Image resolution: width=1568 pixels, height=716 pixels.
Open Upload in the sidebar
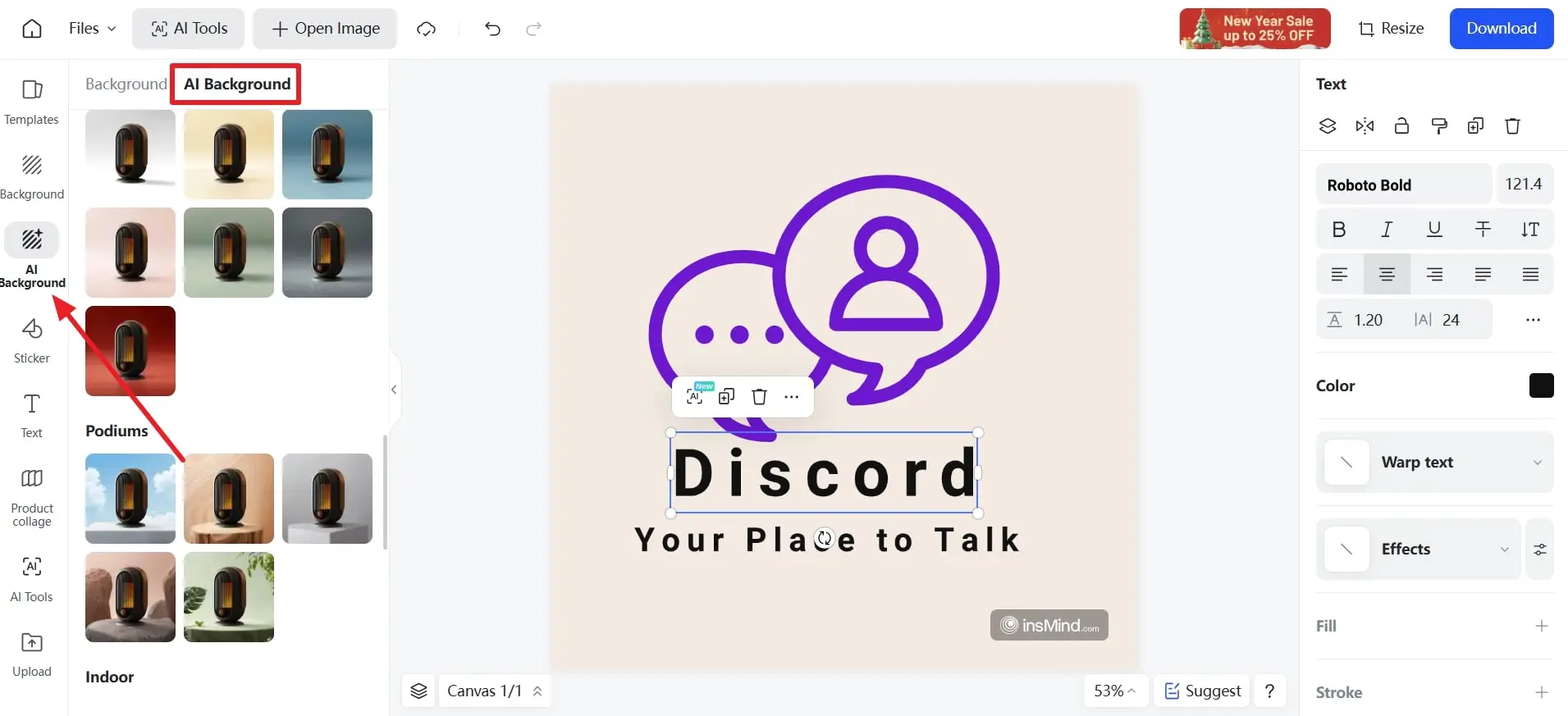(x=32, y=654)
